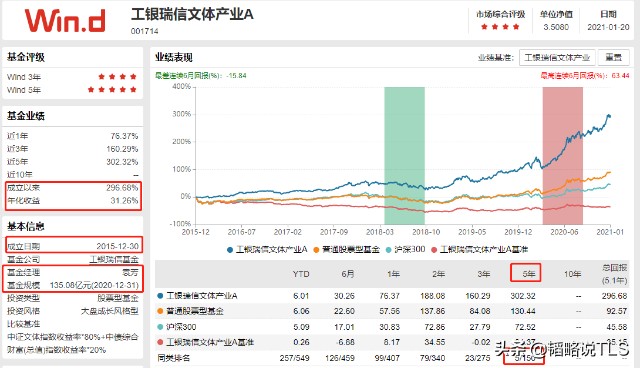Click the Wind 3年 star rating
Image resolution: width=640 pixels, height=368 pixels.
click(117, 77)
